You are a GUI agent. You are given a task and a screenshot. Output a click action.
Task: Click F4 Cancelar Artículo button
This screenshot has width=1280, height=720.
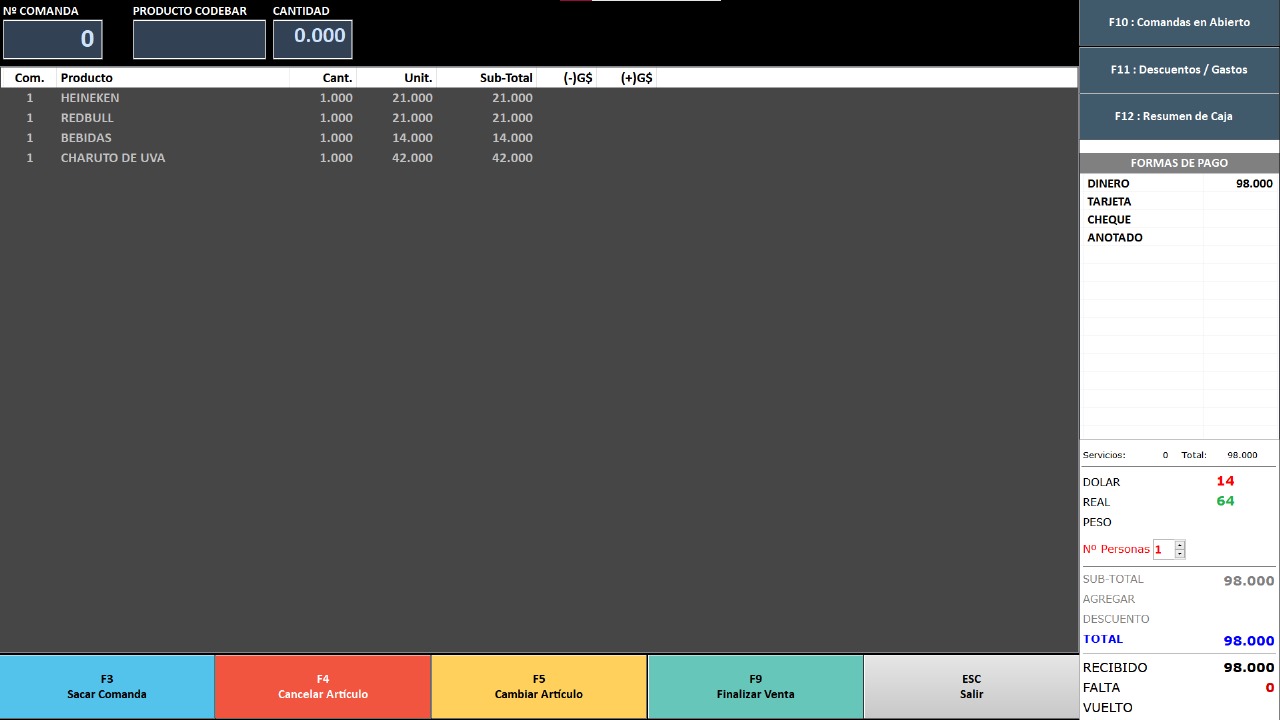[x=322, y=686]
